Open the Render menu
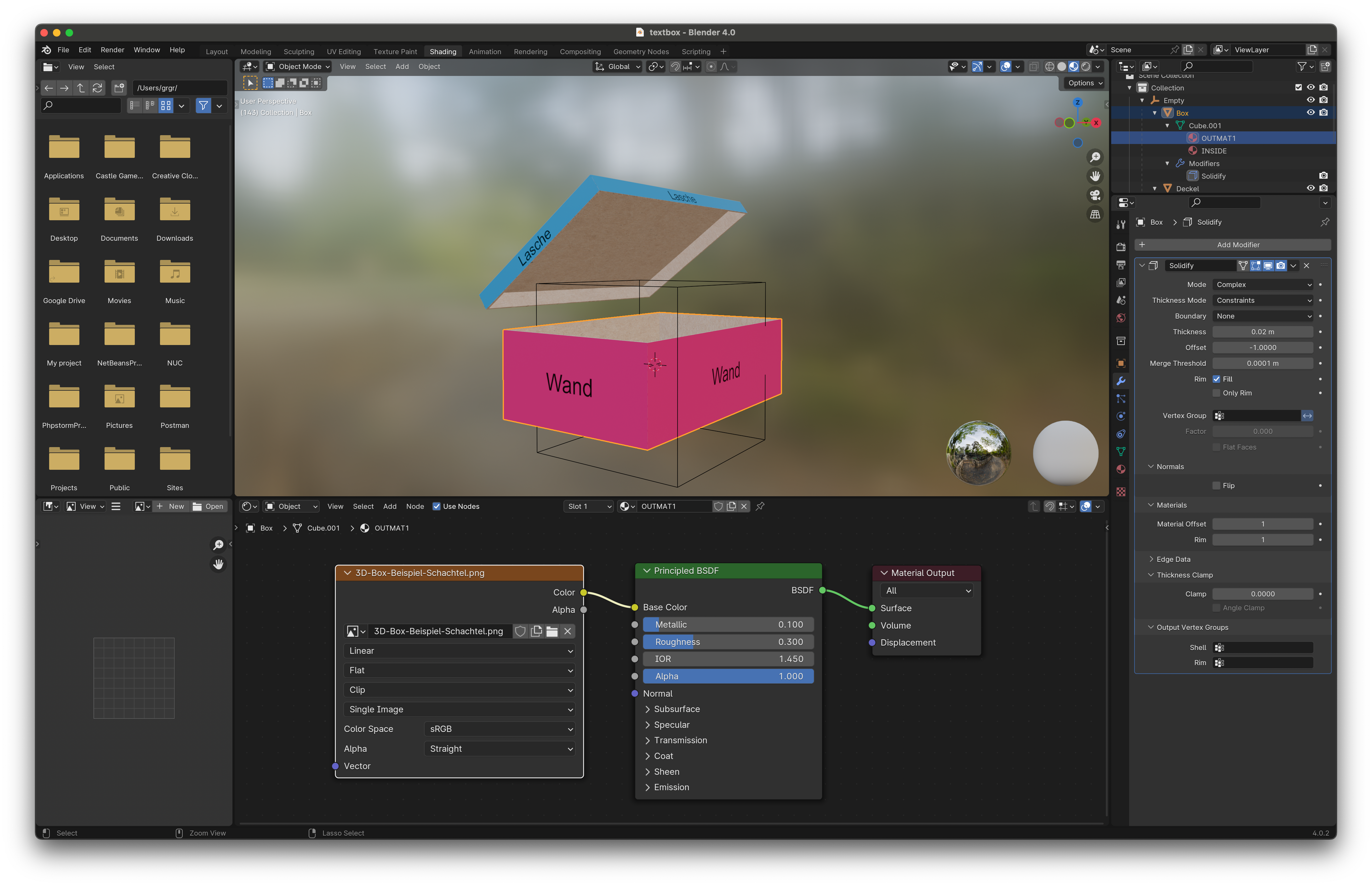This screenshot has width=1372, height=886. [112, 50]
